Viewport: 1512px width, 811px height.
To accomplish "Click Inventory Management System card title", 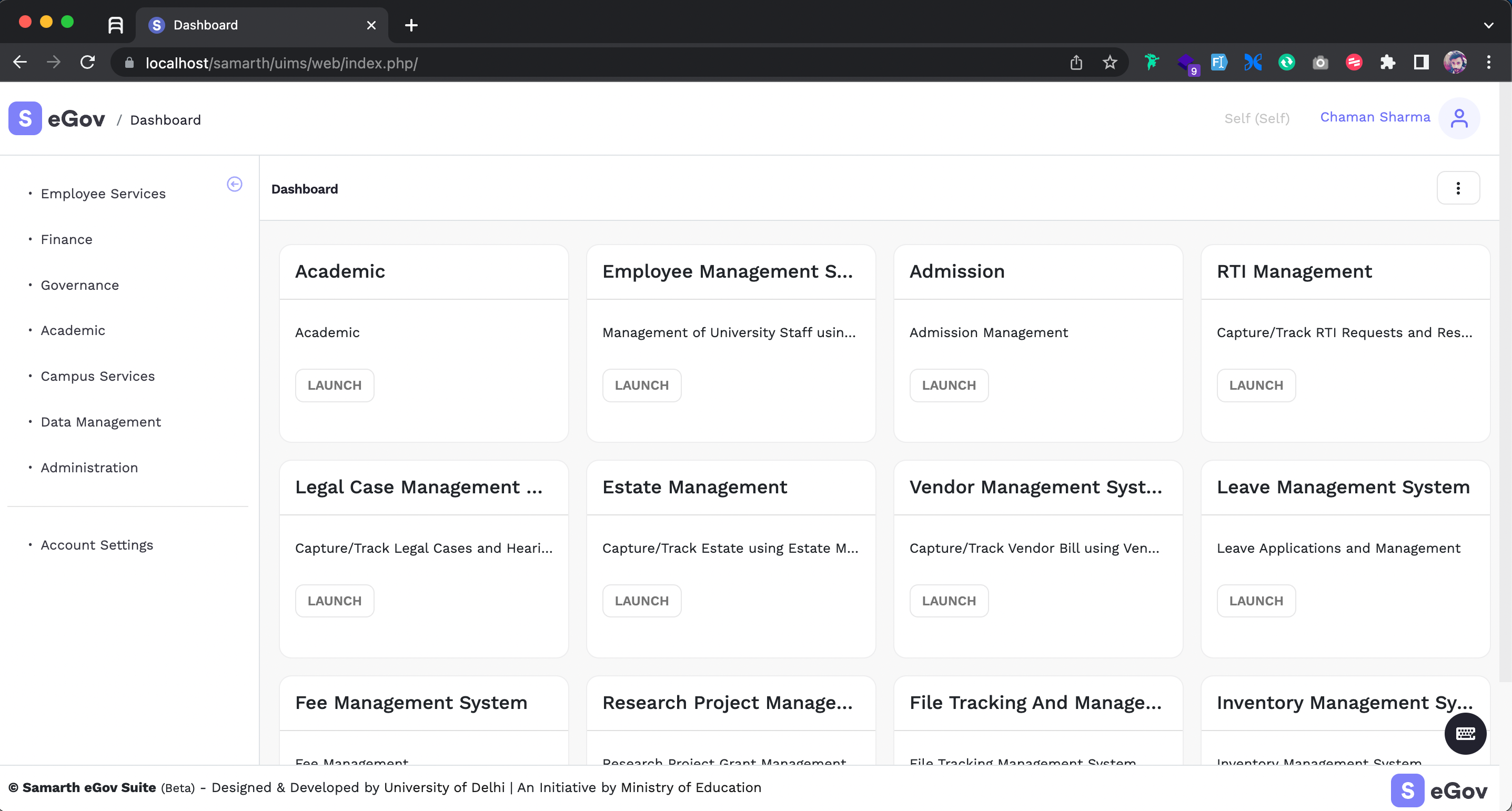I will [1345, 703].
